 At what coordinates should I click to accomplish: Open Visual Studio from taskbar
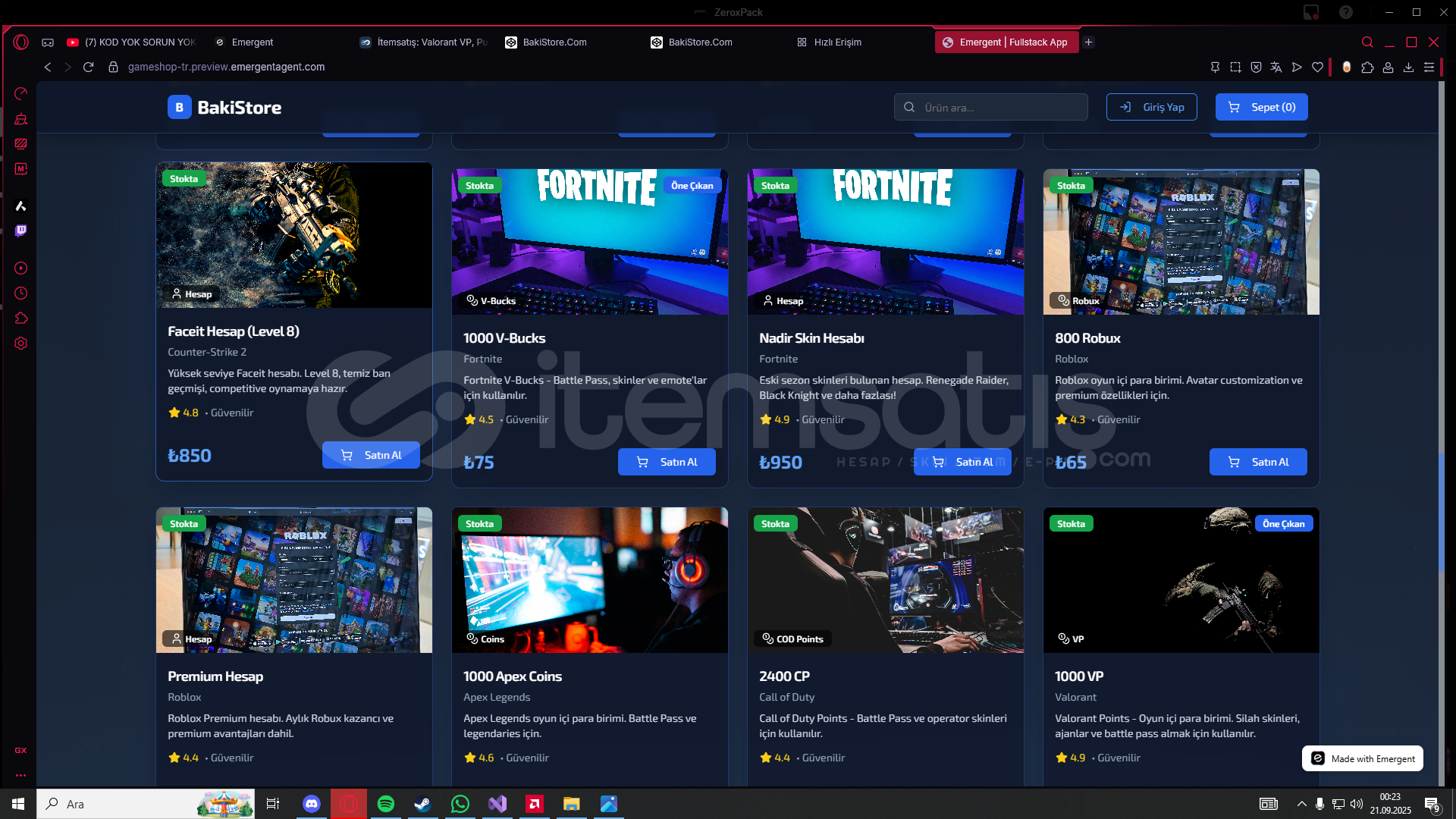click(x=497, y=804)
